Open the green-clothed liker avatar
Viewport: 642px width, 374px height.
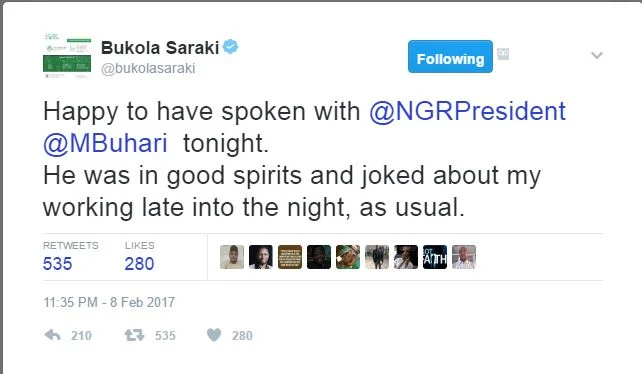(x=348, y=257)
